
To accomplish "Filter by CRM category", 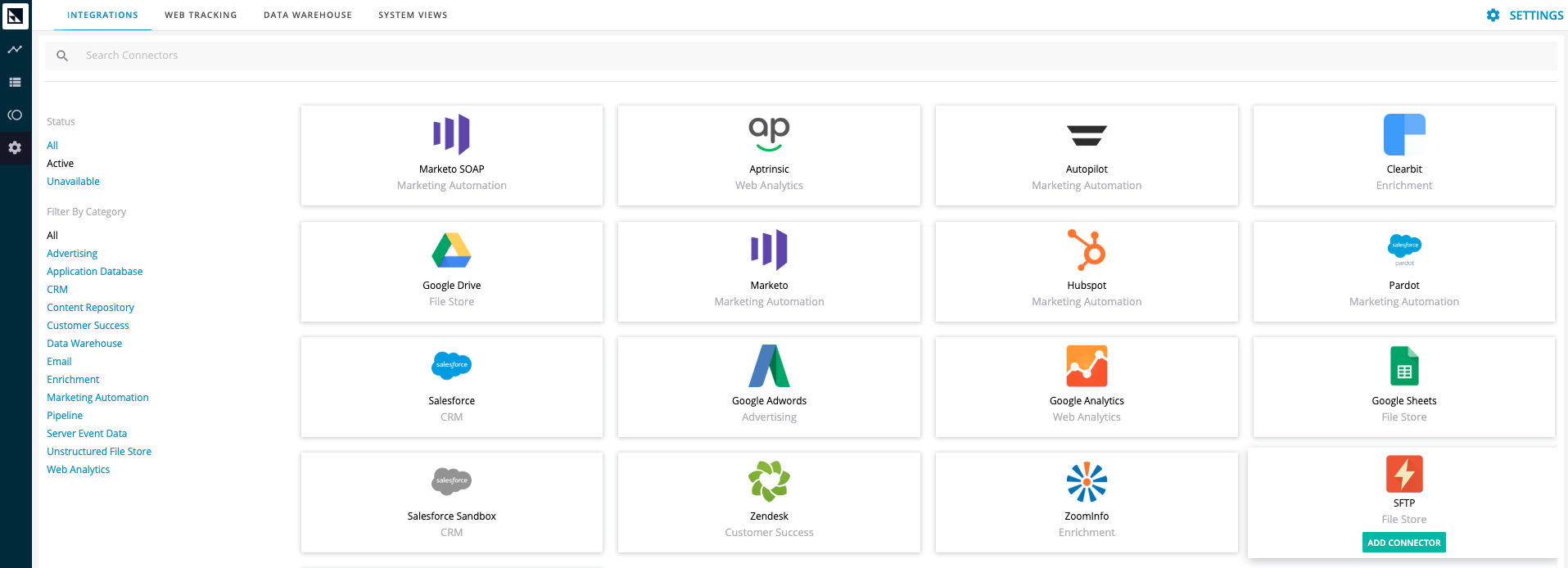I will [x=57, y=290].
